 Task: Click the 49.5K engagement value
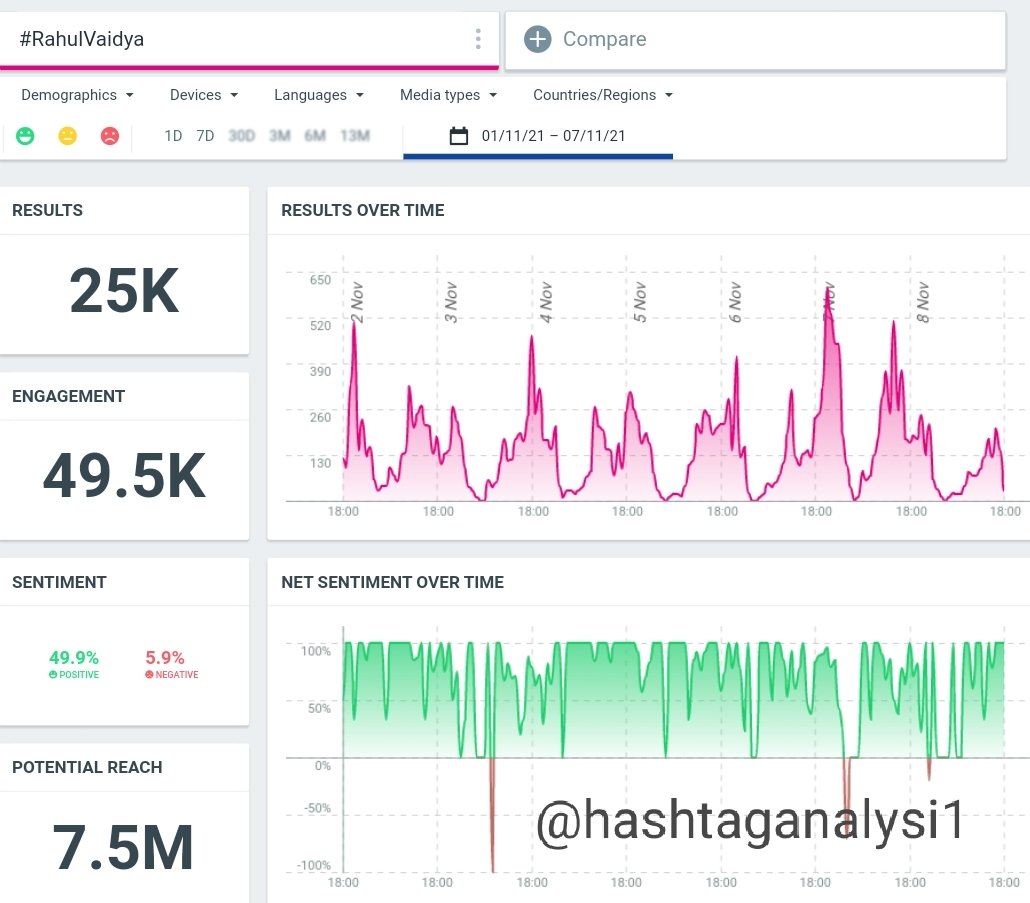click(x=124, y=475)
